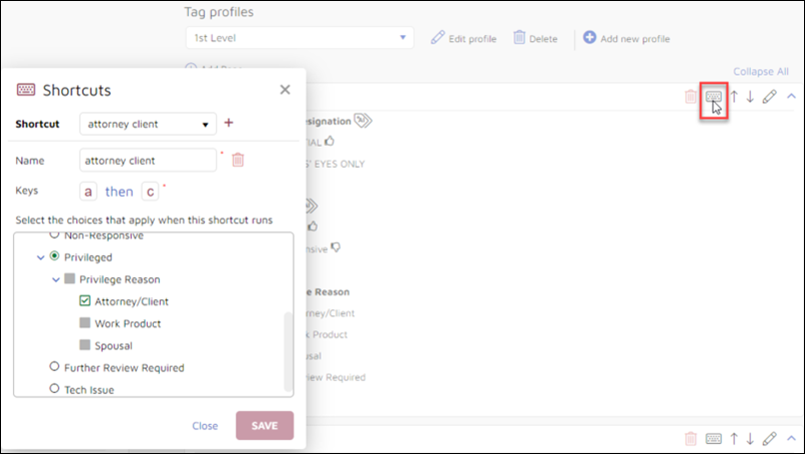The height and width of the screenshot is (454, 805).
Task: Click the bottom panel keyboard shortcuts icon
Action: pyautogui.click(x=714, y=439)
